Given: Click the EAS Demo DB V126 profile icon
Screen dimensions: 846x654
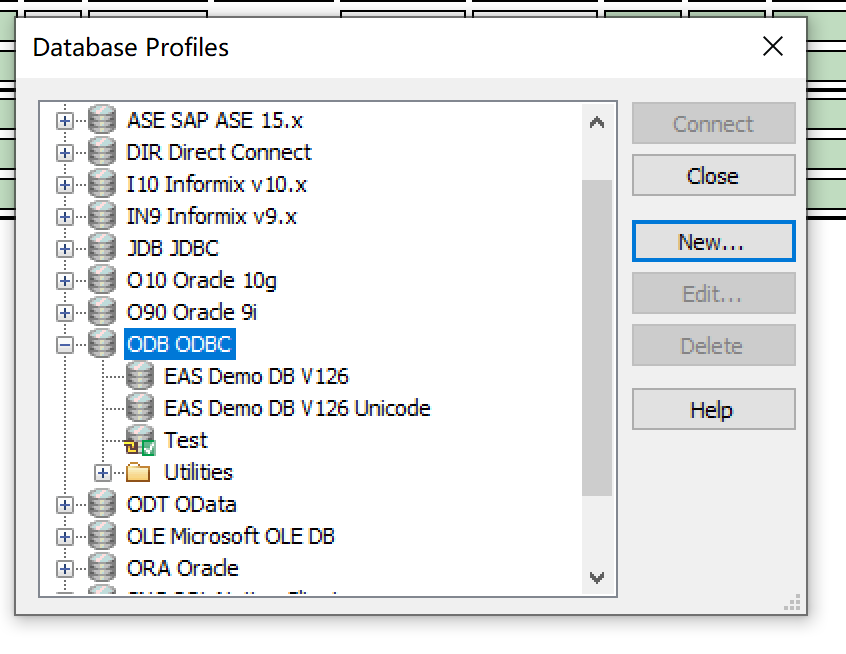Looking at the screenshot, I should pos(140,377).
